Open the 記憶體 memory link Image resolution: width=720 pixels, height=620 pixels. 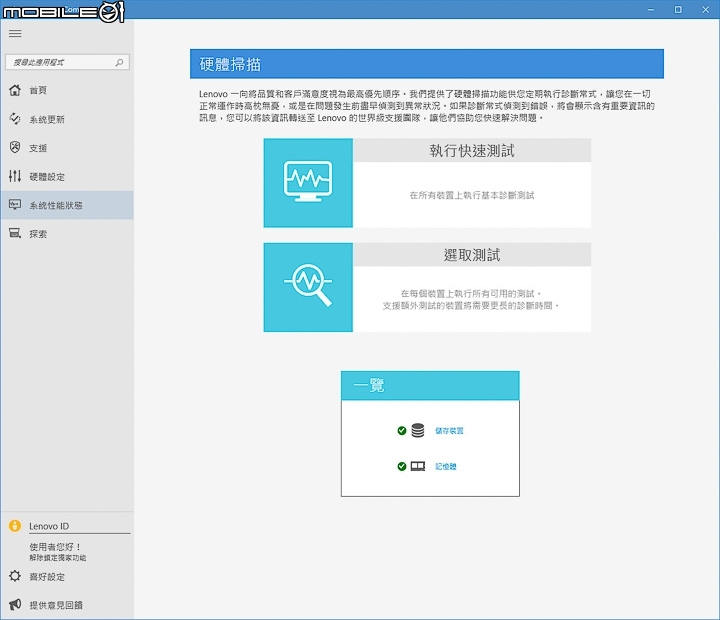[445, 467]
